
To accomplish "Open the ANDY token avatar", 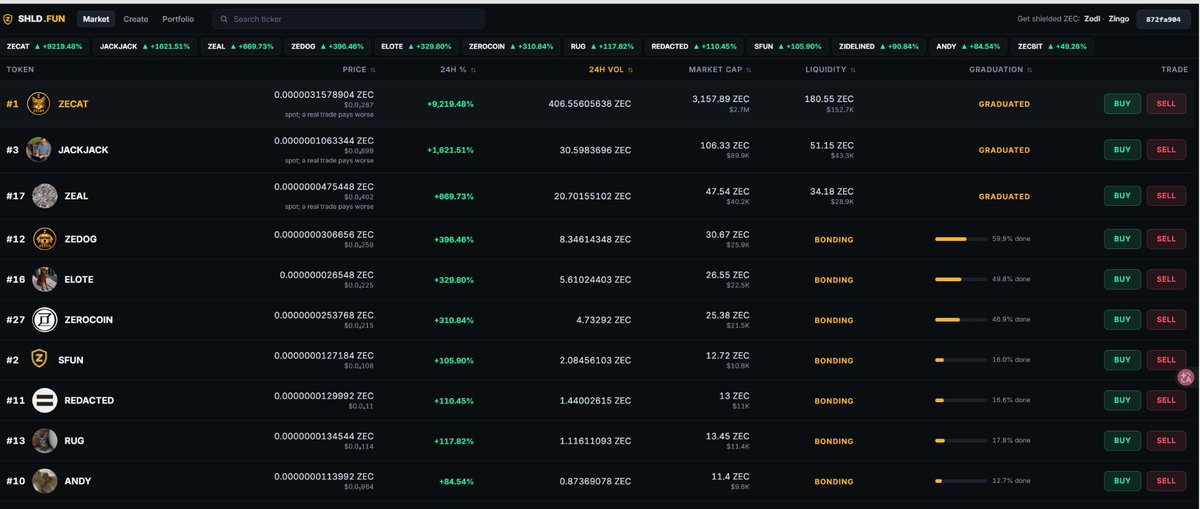I will tap(44, 481).
